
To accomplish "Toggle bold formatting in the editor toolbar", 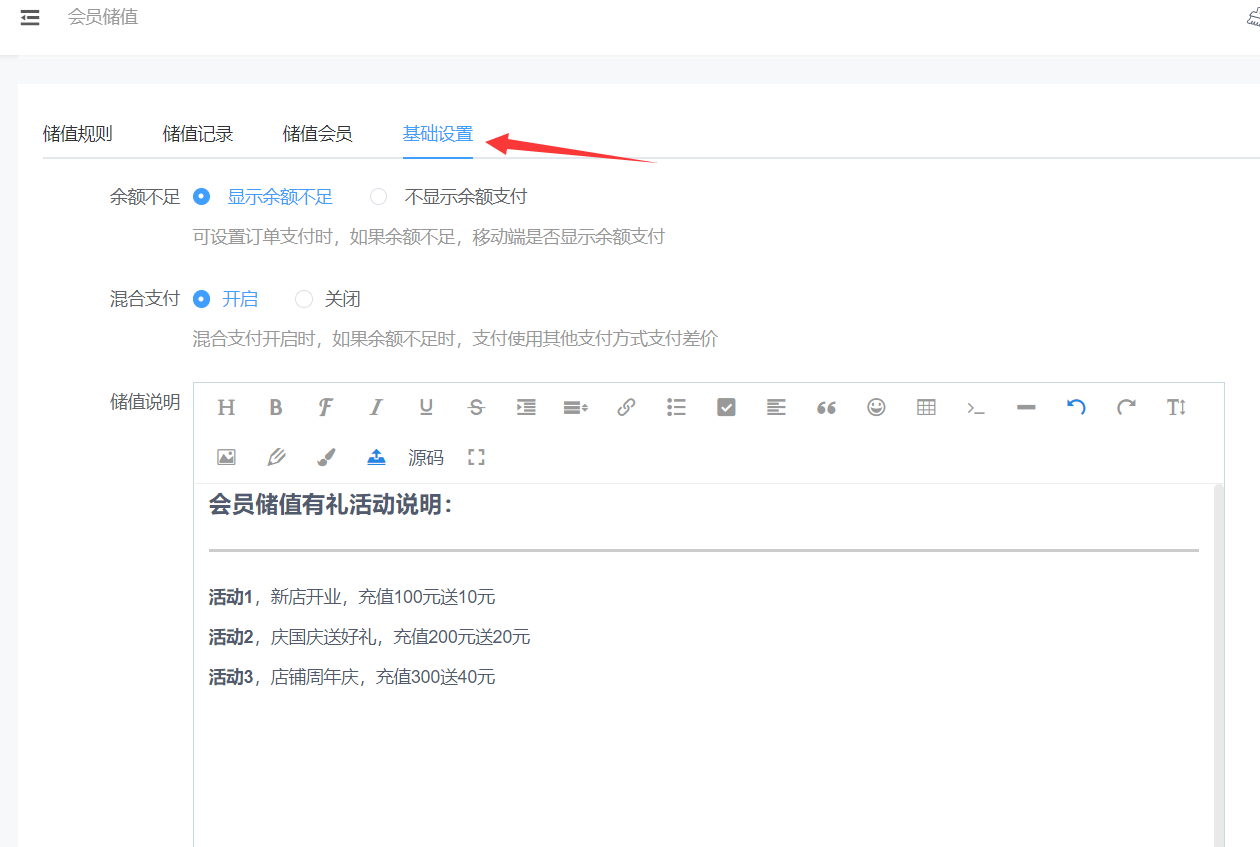I will (x=276, y=407).
